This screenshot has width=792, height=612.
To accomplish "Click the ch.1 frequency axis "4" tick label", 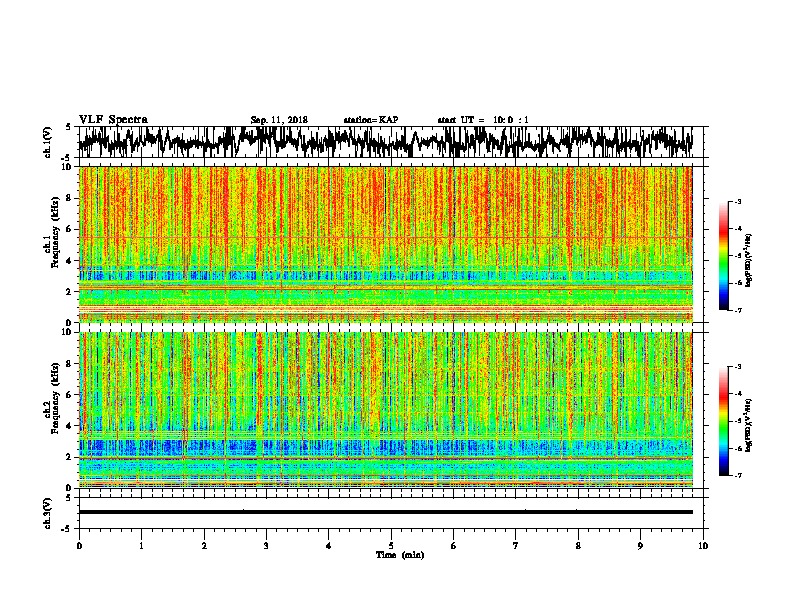I will [70, 261].
